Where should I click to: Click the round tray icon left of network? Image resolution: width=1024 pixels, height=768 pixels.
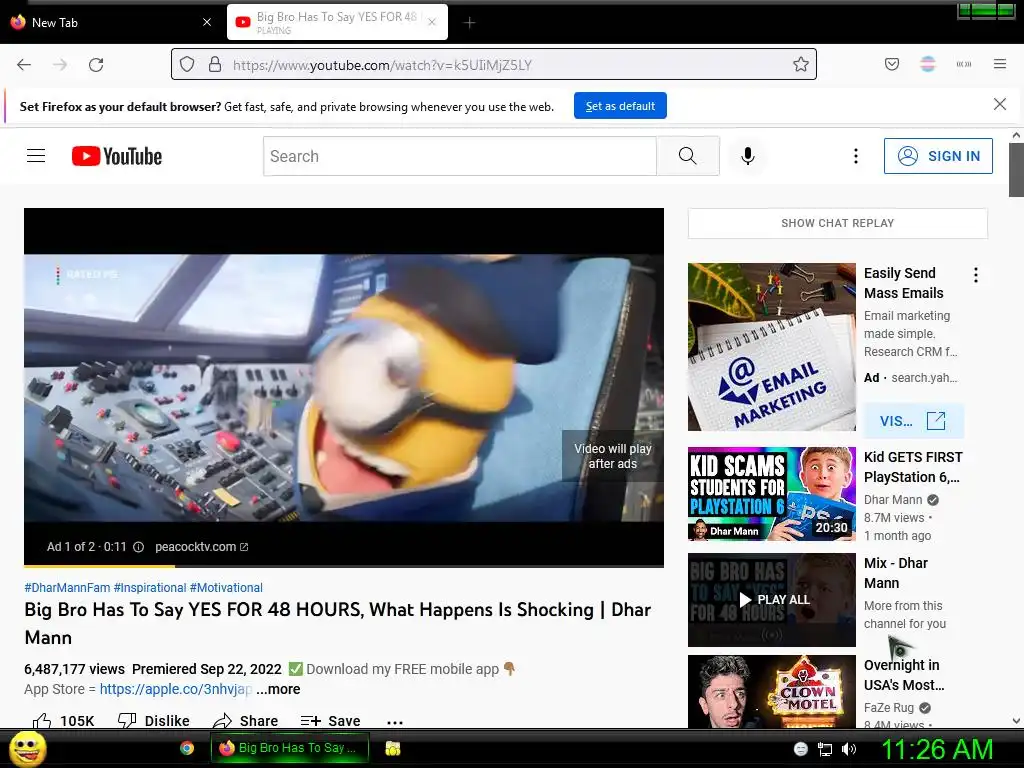tap(801, 749)
